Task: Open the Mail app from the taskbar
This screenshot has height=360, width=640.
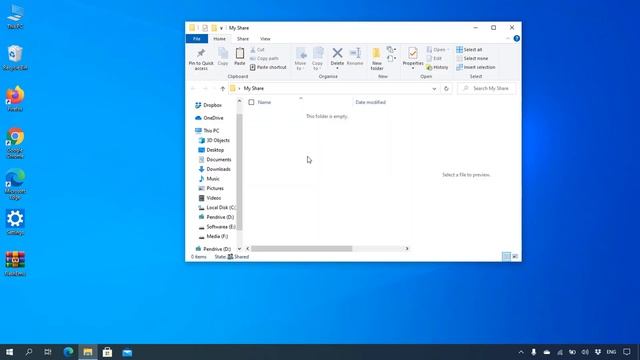Action: click(x=127, y=352)
